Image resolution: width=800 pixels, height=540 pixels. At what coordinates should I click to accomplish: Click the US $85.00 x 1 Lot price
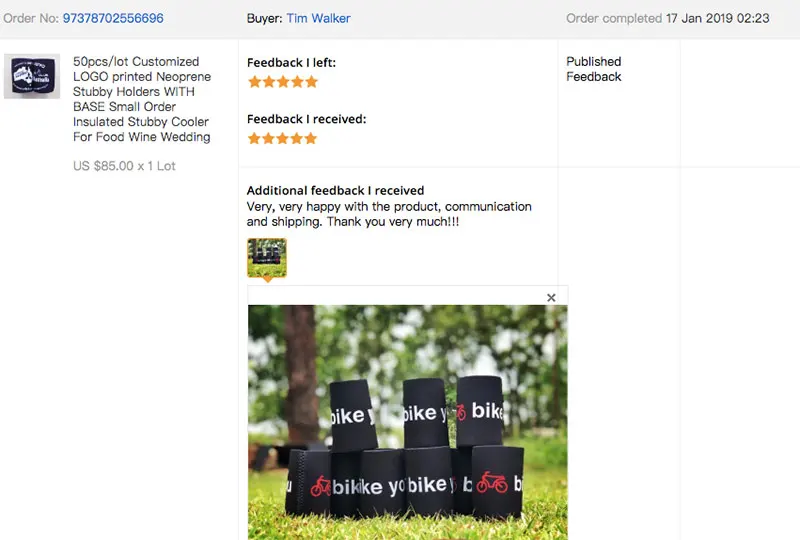point(124,166)
